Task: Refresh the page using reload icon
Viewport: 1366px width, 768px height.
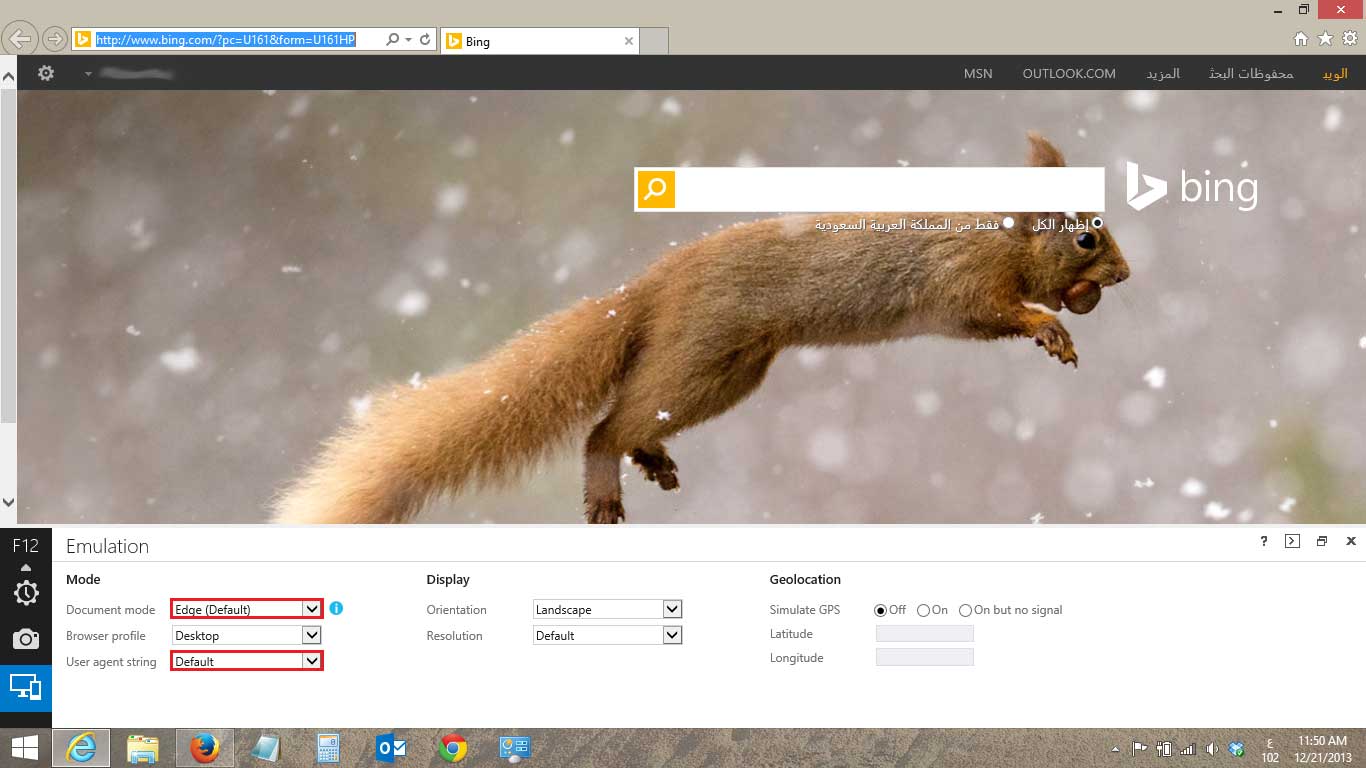Action: pyautogui.click(x=425, y=40)
